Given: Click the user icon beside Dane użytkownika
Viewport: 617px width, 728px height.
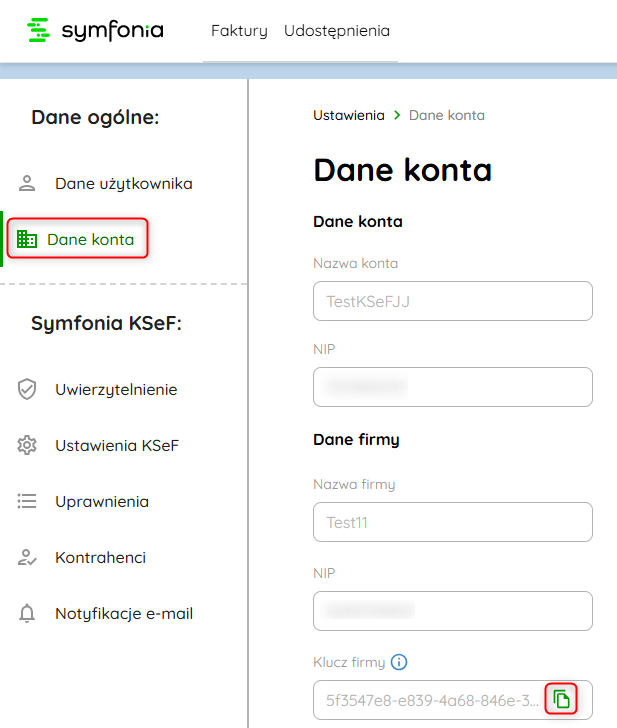Looking at the screenshot, I should pyautogui.click(x=27, y=184).
